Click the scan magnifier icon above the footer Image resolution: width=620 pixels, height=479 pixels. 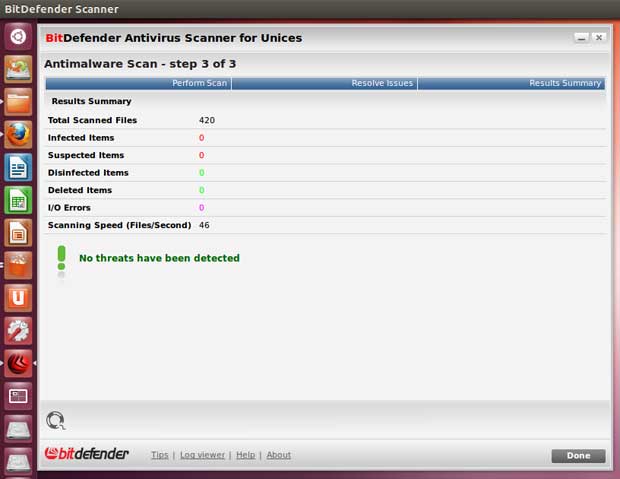pos(56,420)
